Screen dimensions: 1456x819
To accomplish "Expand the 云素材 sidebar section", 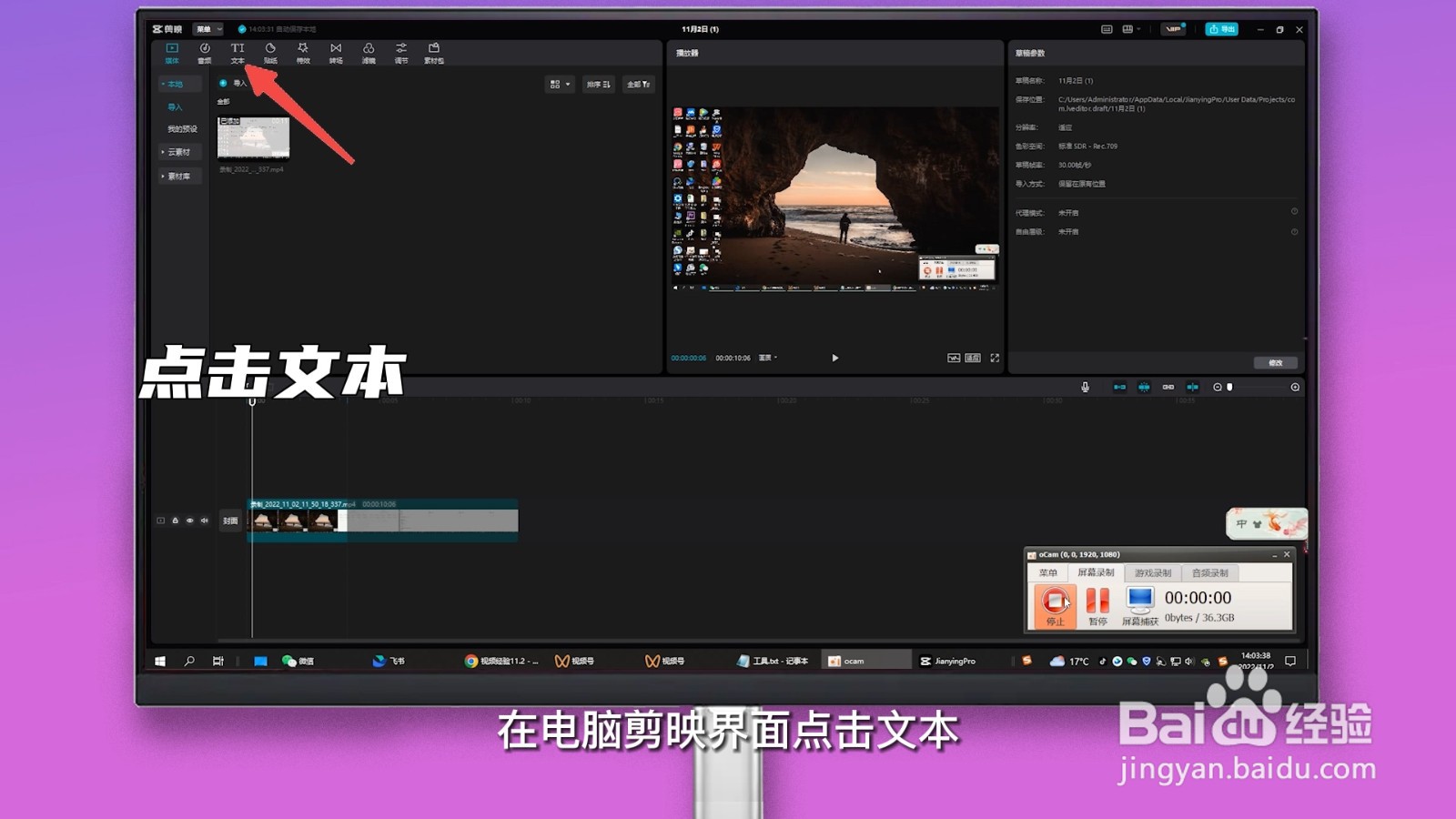I will coord(179,150).
